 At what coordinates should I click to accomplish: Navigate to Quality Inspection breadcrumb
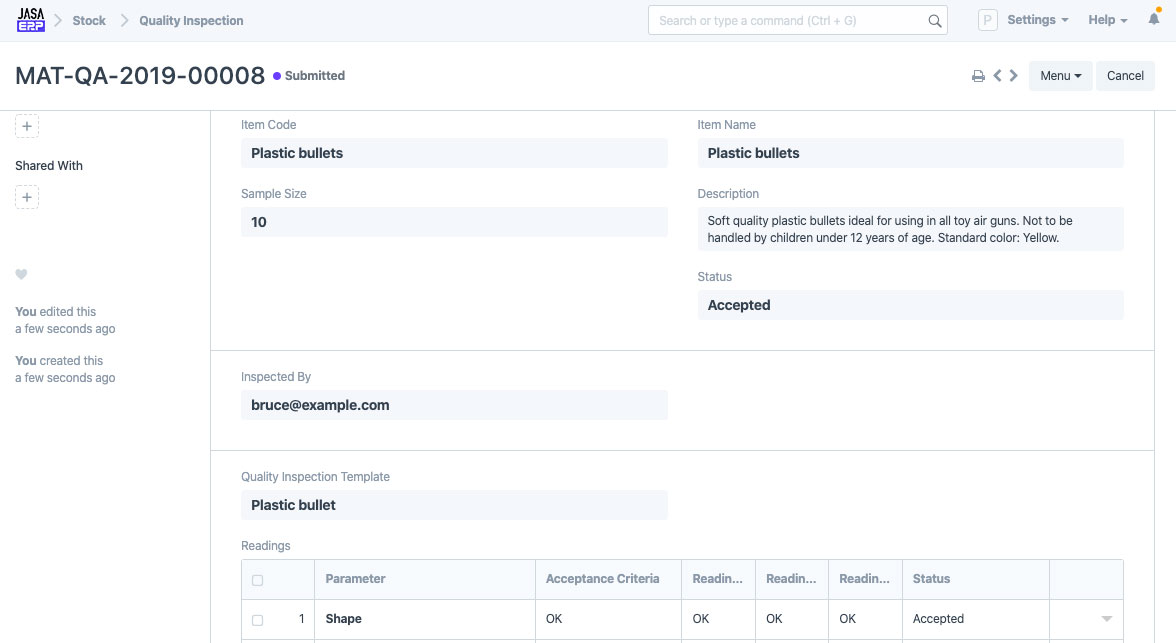click(191, 20)
